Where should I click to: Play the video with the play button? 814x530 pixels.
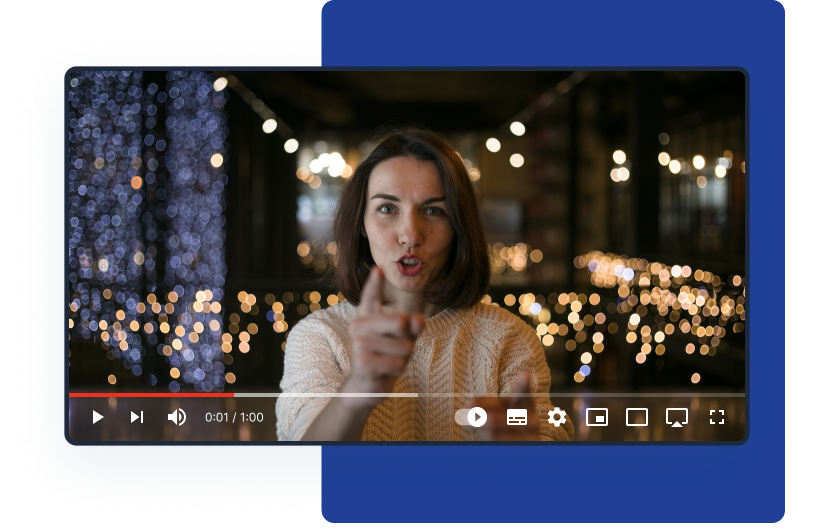coord(98,417)
